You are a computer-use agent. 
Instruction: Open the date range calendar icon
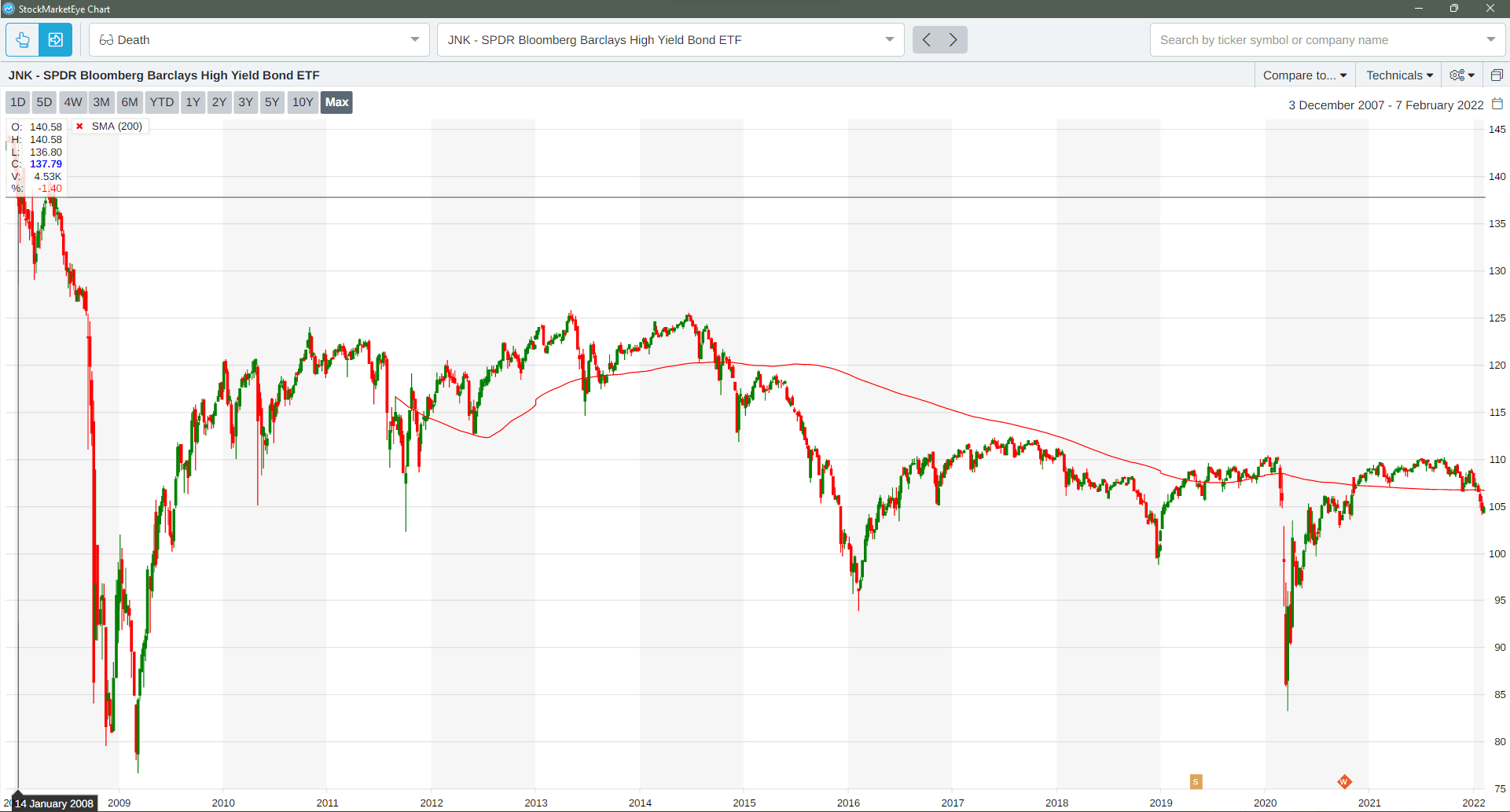coord(1497,105)
